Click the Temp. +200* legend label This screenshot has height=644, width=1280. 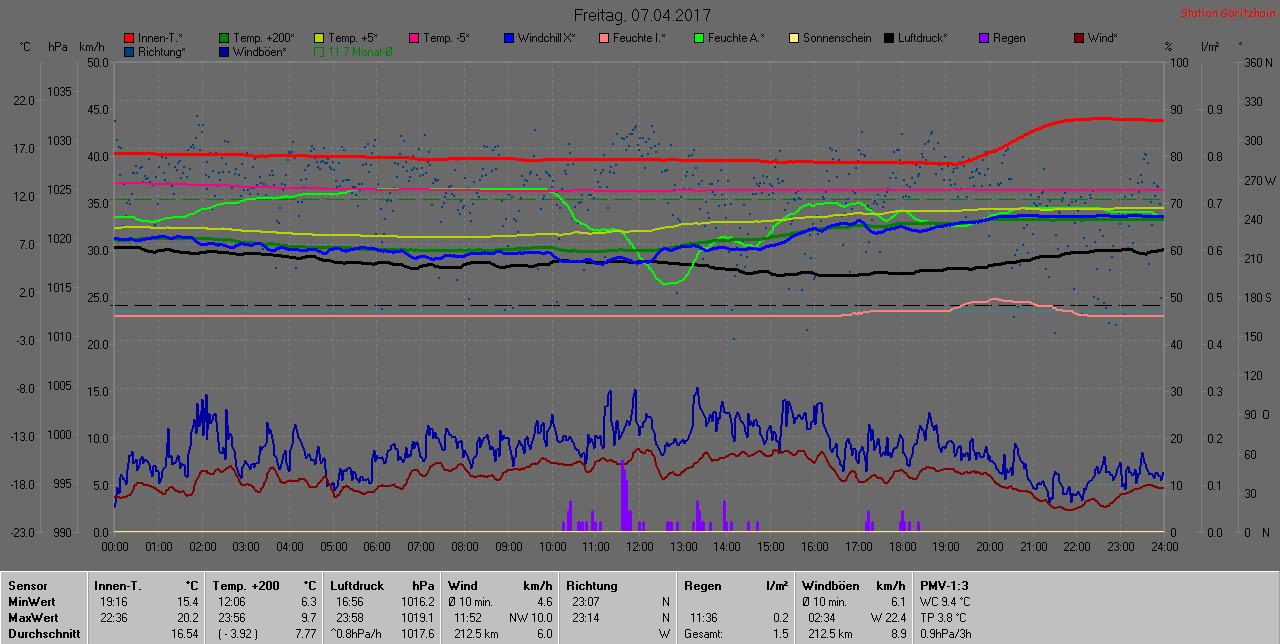[x=263, y=38]
